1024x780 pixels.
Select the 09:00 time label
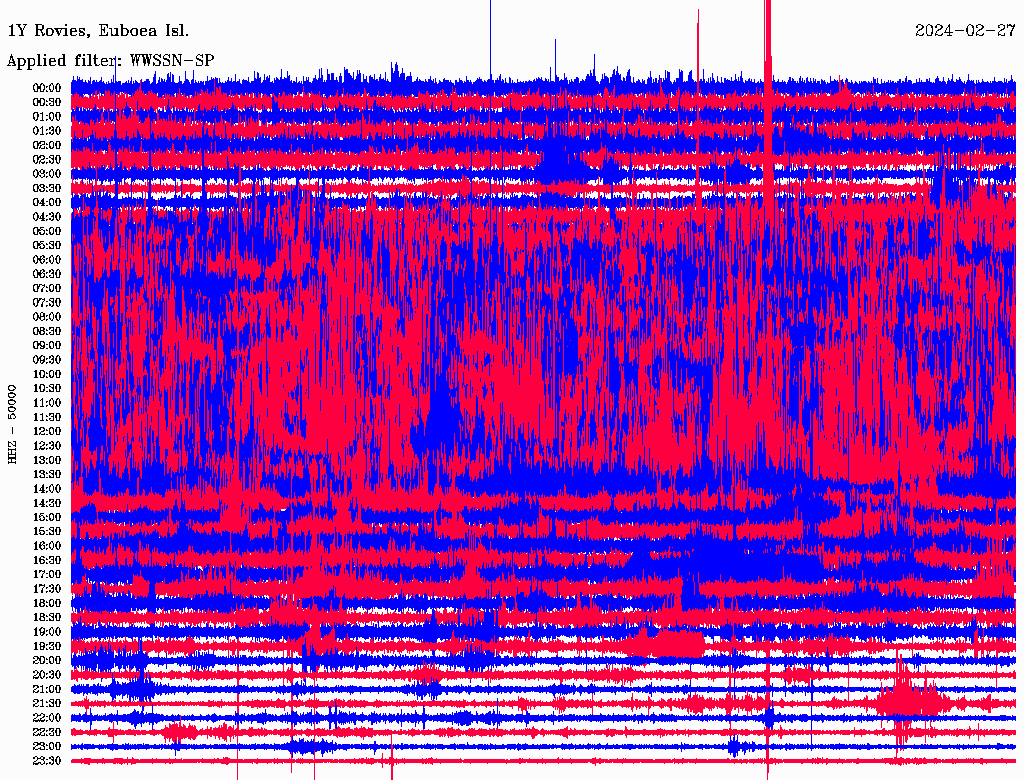click(x=47, y=345)
